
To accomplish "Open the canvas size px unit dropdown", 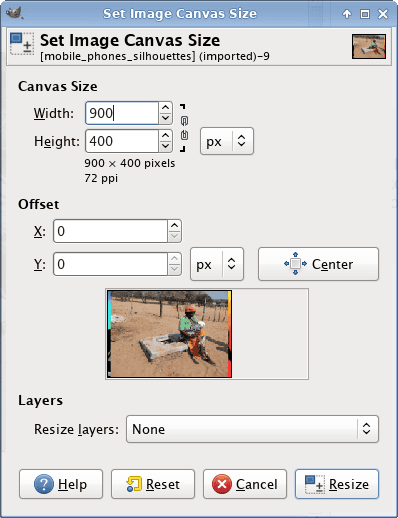I will (227, 141).
